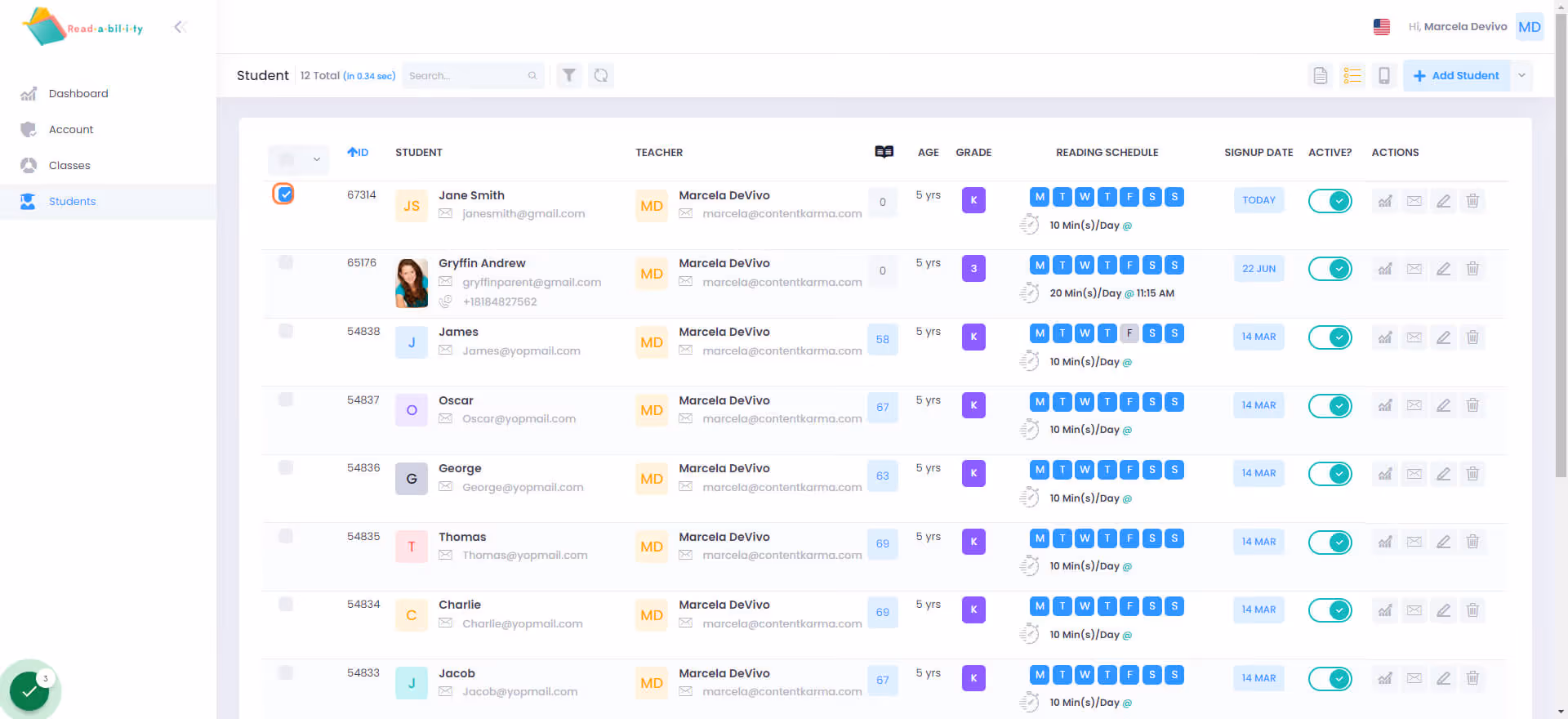Send email to Jacob via envelope action
Image resolution: width=1568 pixels, height=719 pixels.
tap(1414, 678)
